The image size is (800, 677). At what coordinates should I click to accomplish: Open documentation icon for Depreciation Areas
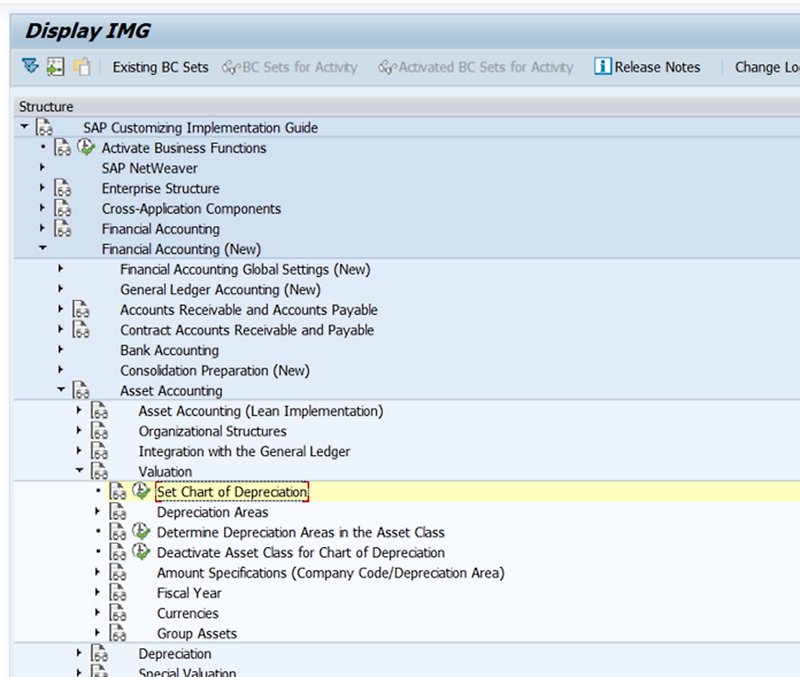pos(118,512)
